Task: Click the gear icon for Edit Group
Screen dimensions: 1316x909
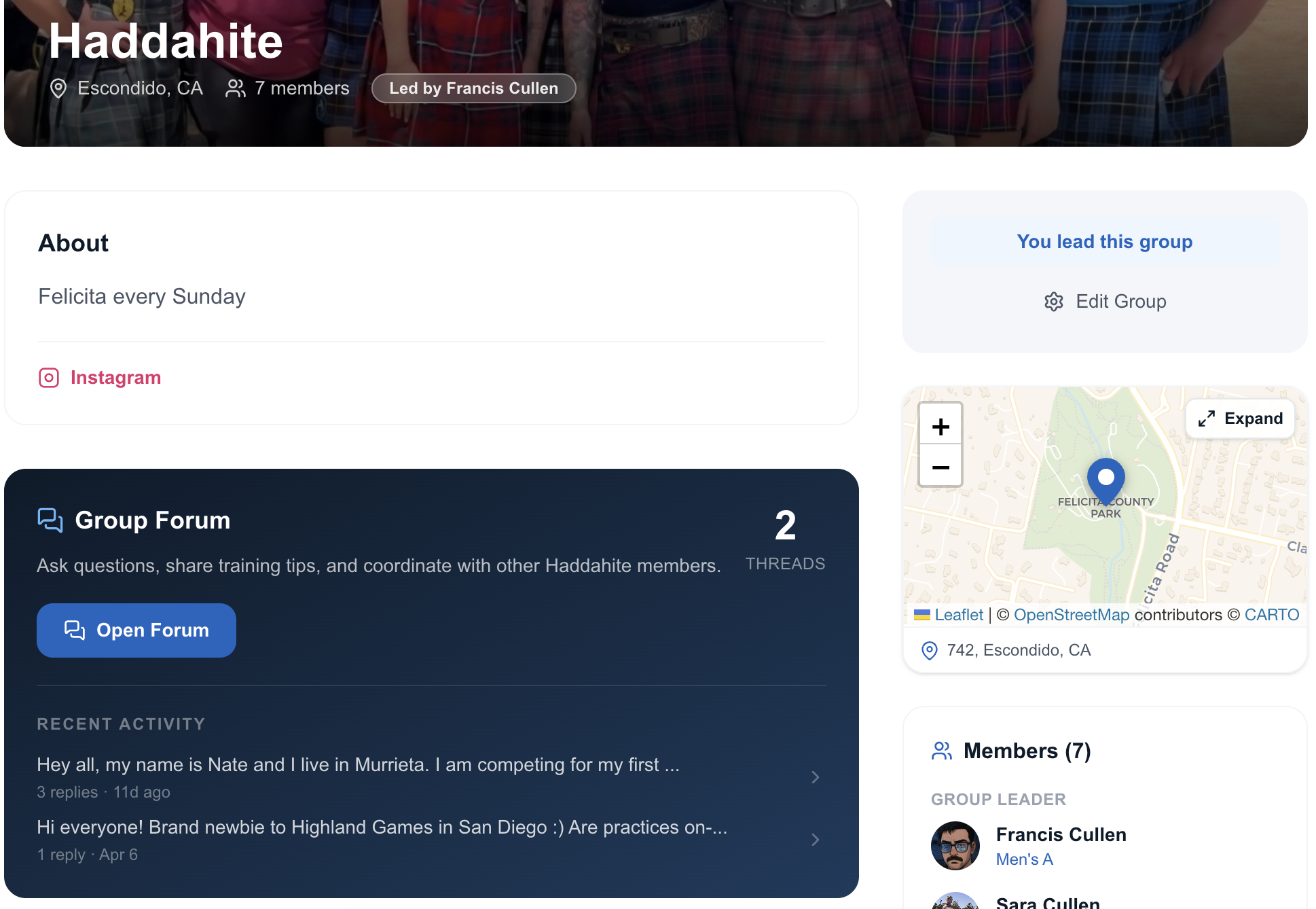Action: coord(1054,302)
